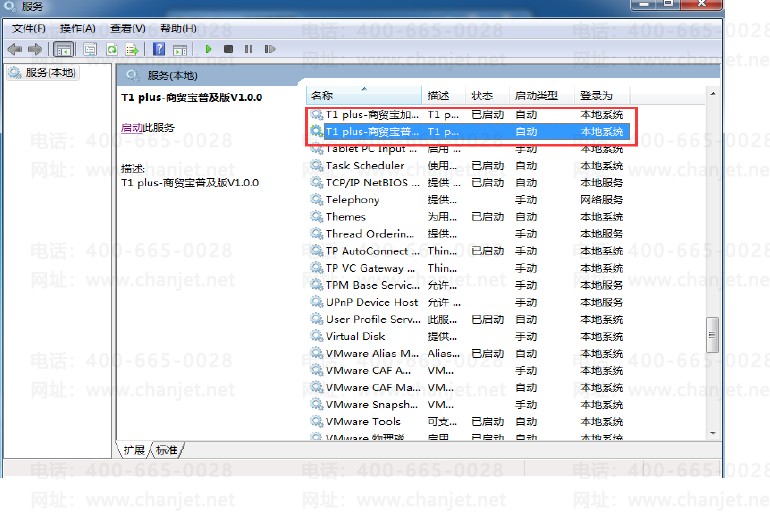This screenshot has width=770, height=528.
Task: Start the service with green play icon
Action: click(208, 49)
